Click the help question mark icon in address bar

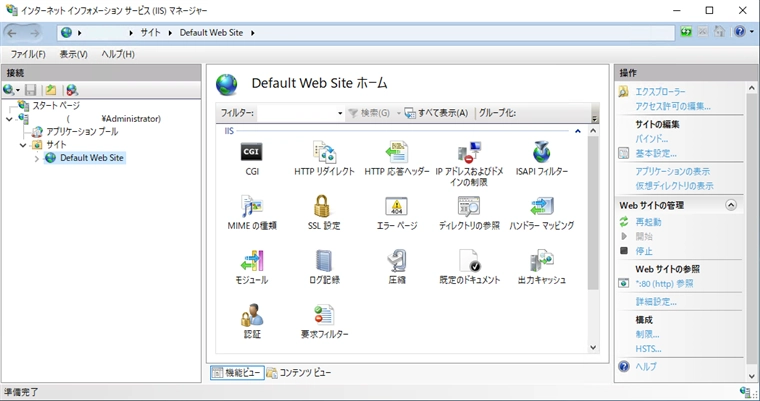pyautogui.click(x=739, y=32)
